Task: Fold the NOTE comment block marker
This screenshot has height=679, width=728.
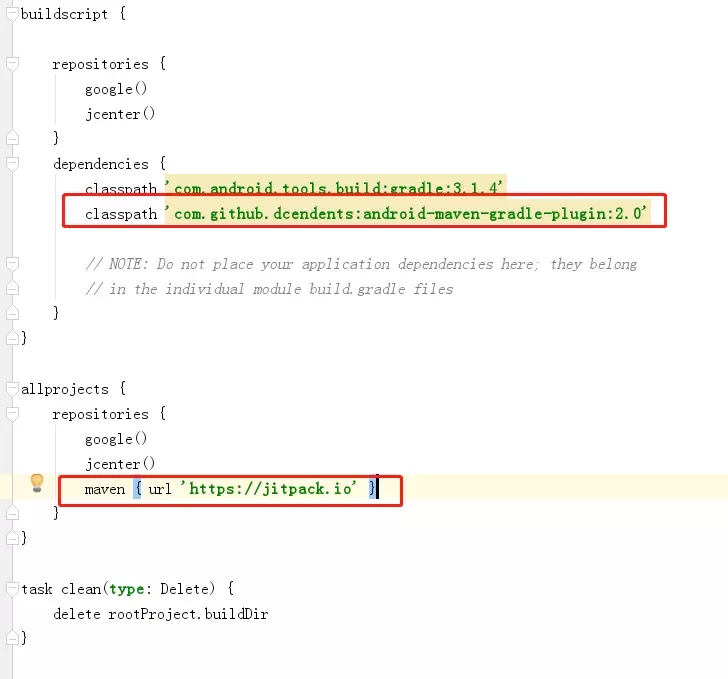Action: pyautogui.click(x=13, y=264)
